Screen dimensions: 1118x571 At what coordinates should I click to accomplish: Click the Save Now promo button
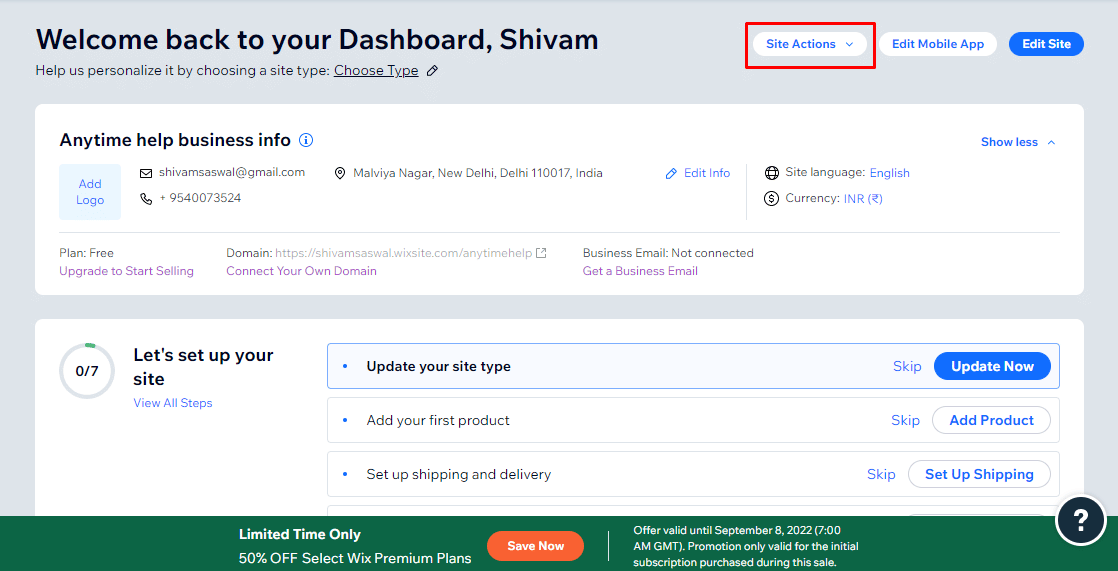[535, 546]
